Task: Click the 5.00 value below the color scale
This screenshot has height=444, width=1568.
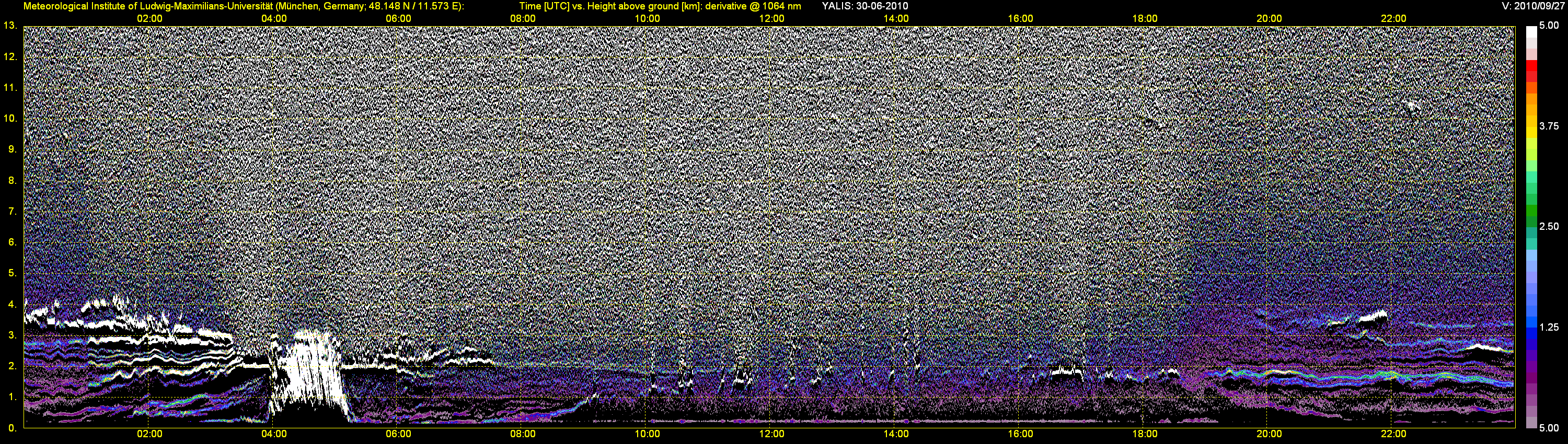Action: pyautogui.click(x=1549, y=428)
